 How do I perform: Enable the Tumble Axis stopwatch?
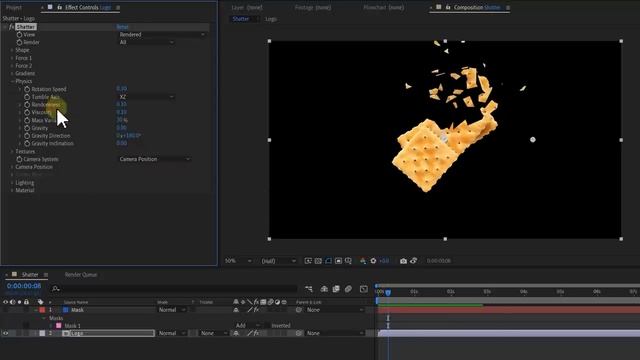27,97
